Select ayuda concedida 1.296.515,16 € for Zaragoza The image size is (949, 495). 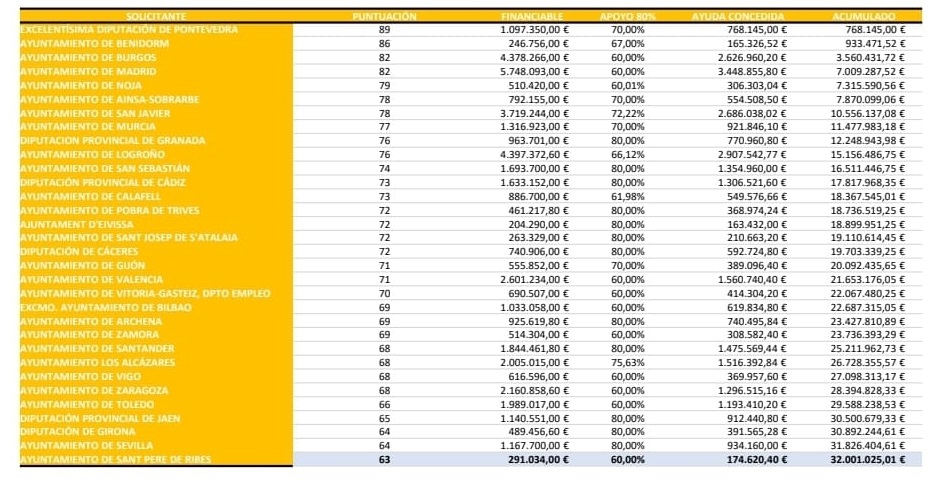click(x=753, y=390)
